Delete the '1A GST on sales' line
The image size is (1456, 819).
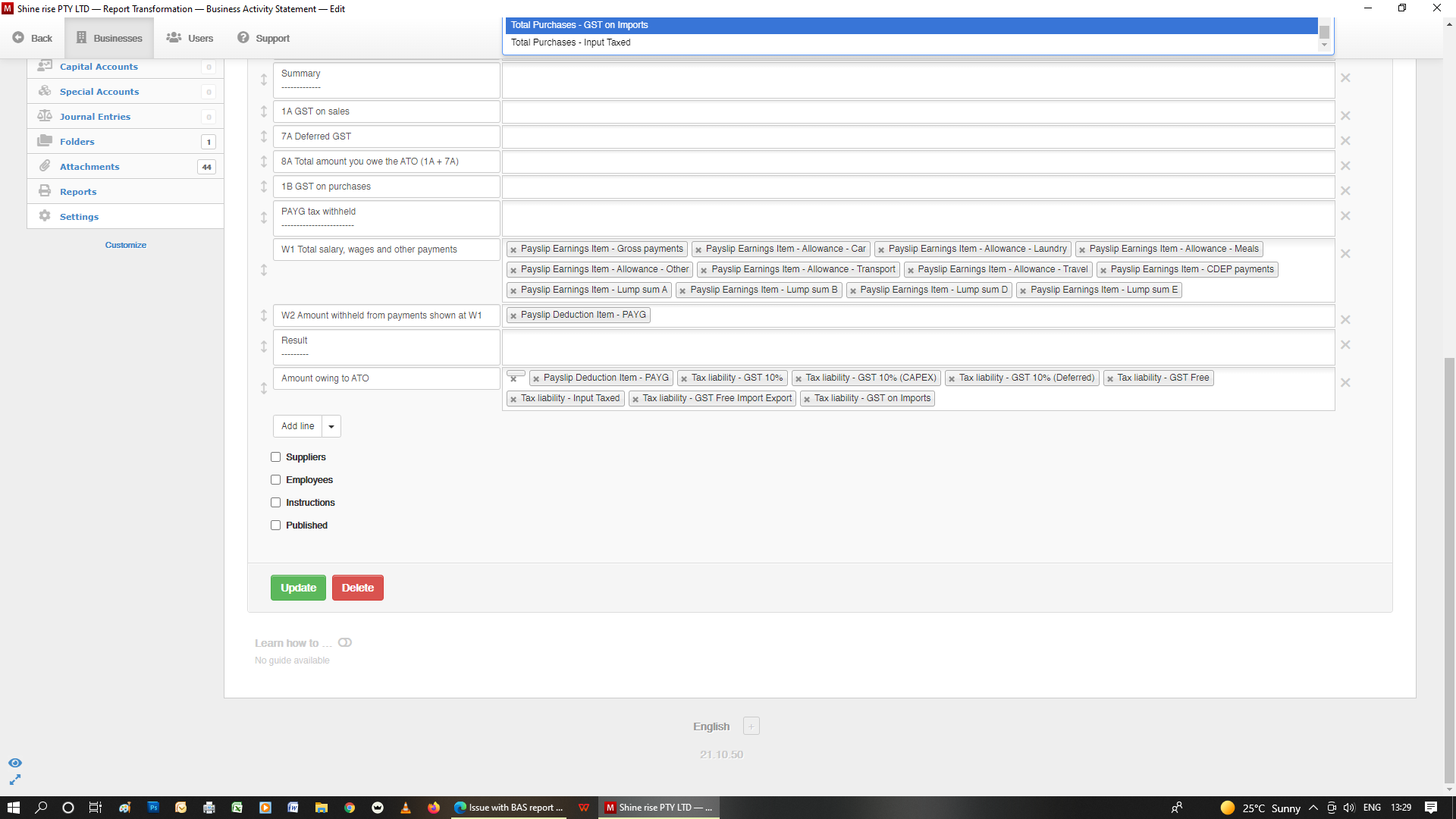coord(1345,115)
